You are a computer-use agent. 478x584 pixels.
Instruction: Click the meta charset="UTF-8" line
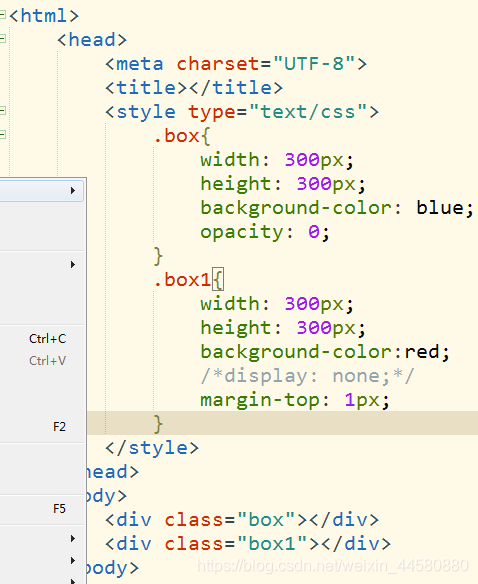point(236,64)
